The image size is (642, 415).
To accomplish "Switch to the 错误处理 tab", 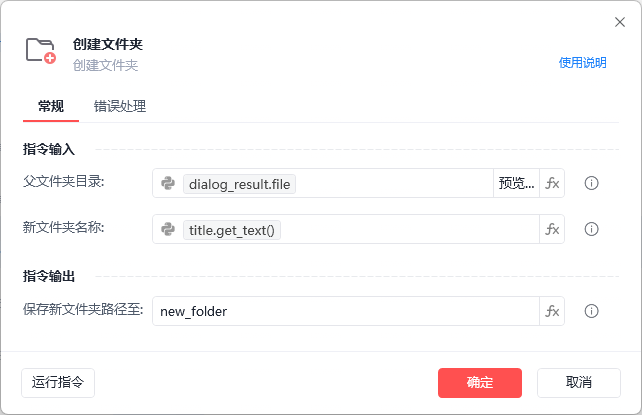I will [120, 106].
